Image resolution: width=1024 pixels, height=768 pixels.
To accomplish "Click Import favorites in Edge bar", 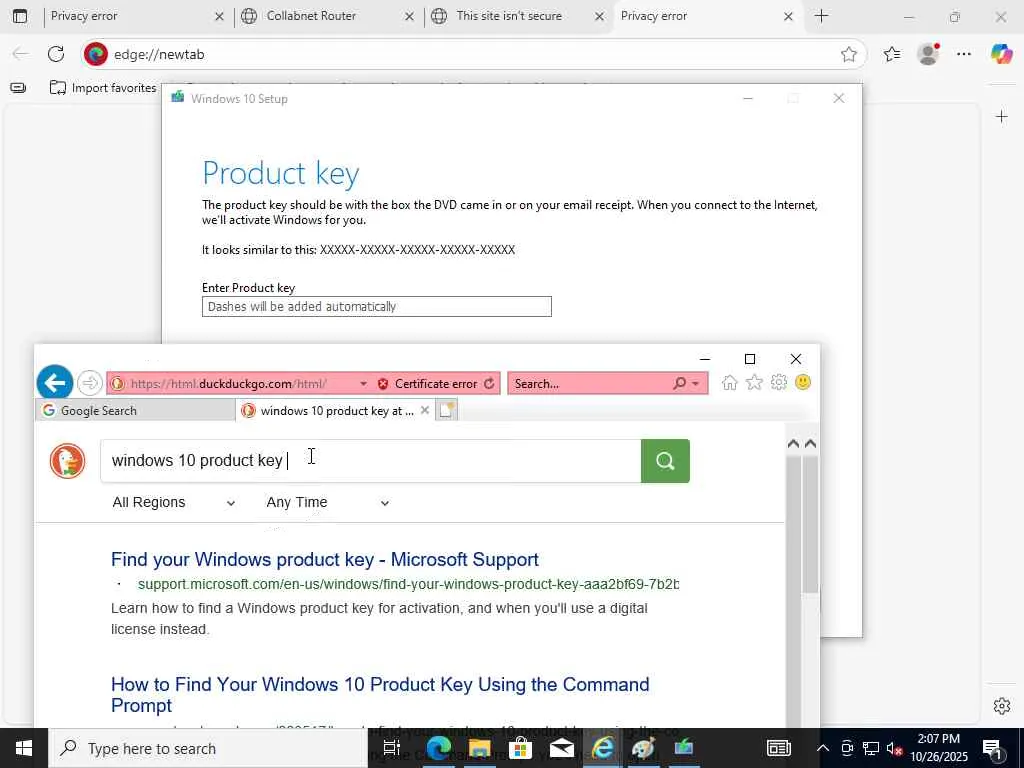I will coord(103,88).
